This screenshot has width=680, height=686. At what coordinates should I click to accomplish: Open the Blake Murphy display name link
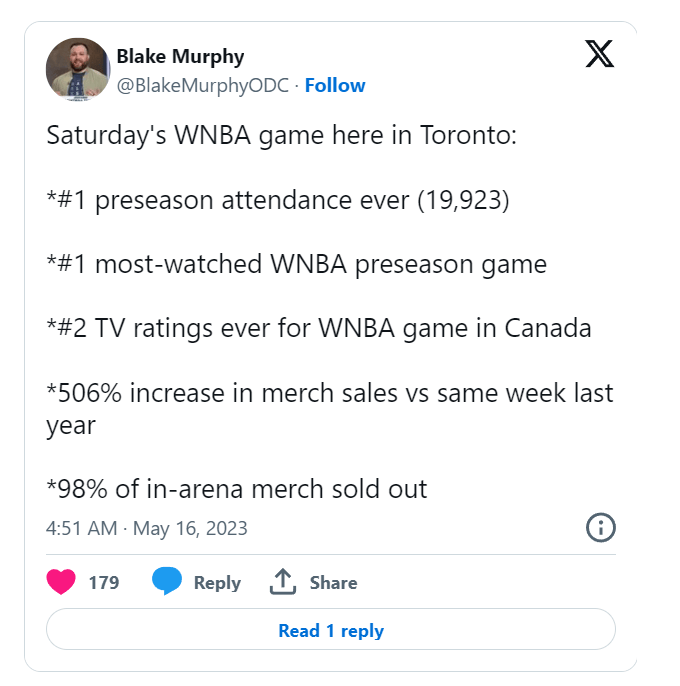tap(180, 56)
